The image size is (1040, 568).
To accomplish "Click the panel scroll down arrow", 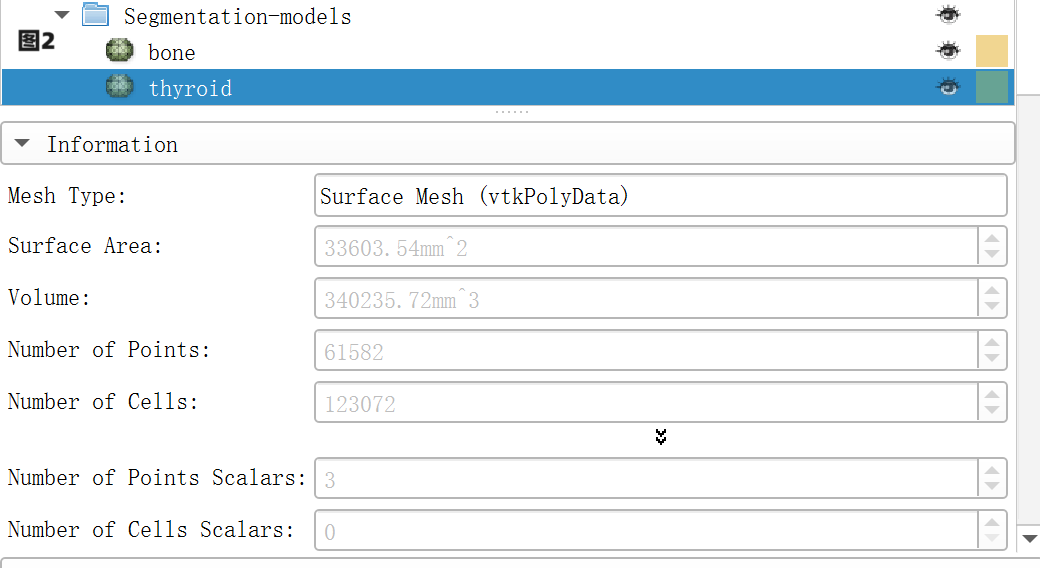I will point(1030,539).
